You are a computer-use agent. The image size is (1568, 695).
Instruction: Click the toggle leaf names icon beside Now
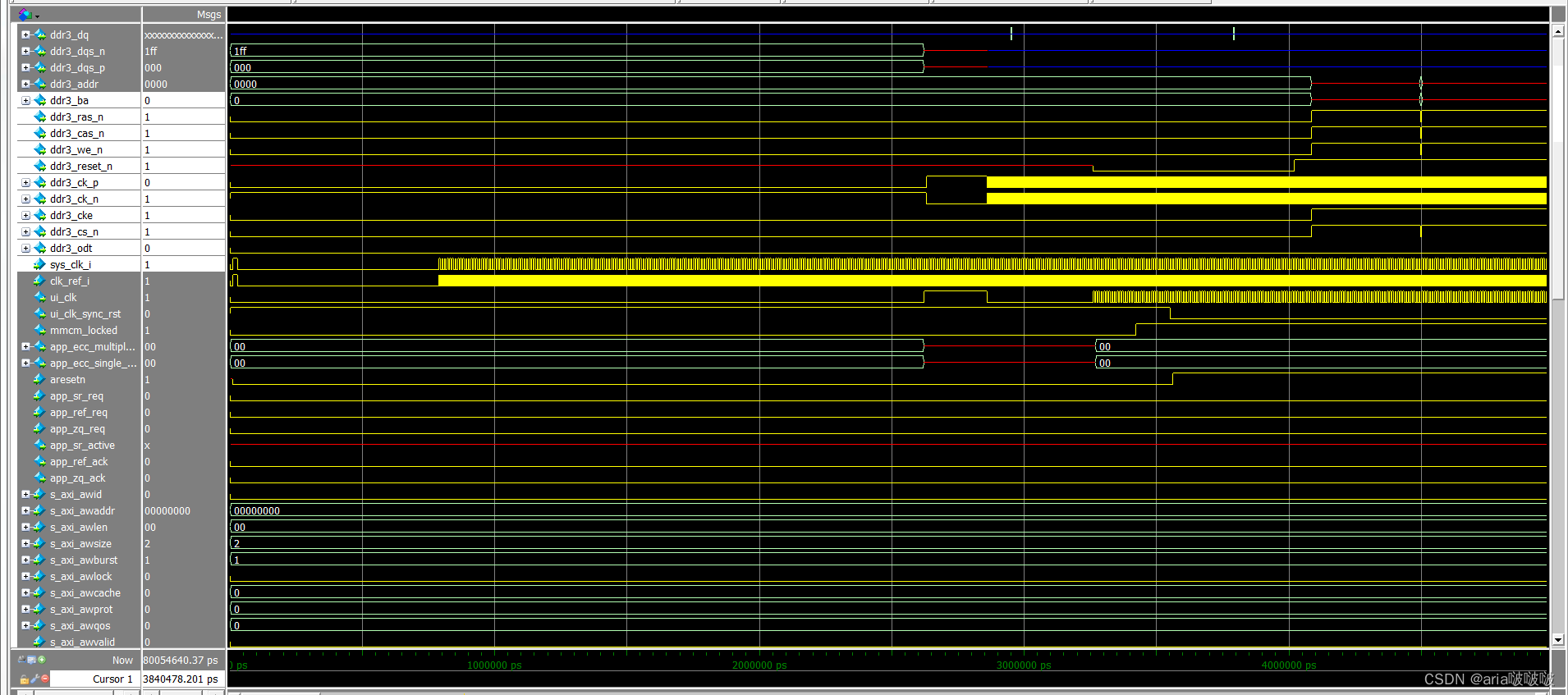click(21, 660)
